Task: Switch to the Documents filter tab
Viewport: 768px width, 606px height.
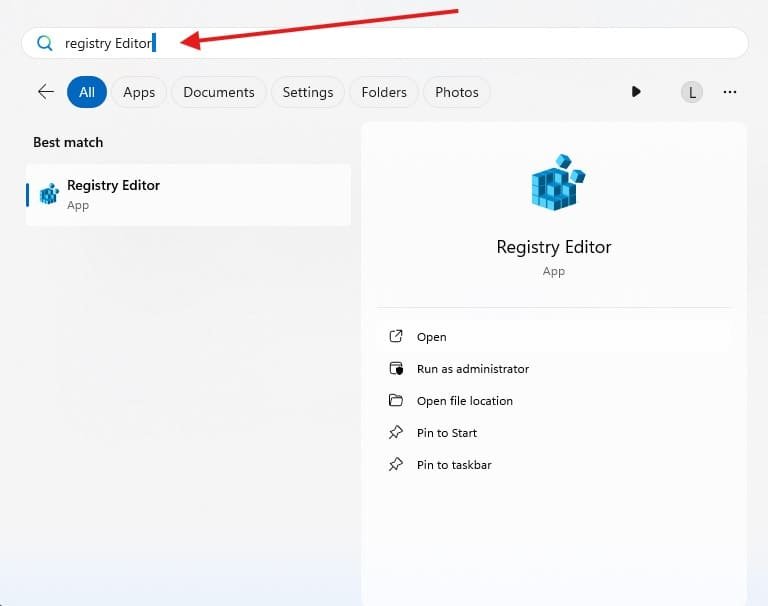Action: [x=219, y=92]
